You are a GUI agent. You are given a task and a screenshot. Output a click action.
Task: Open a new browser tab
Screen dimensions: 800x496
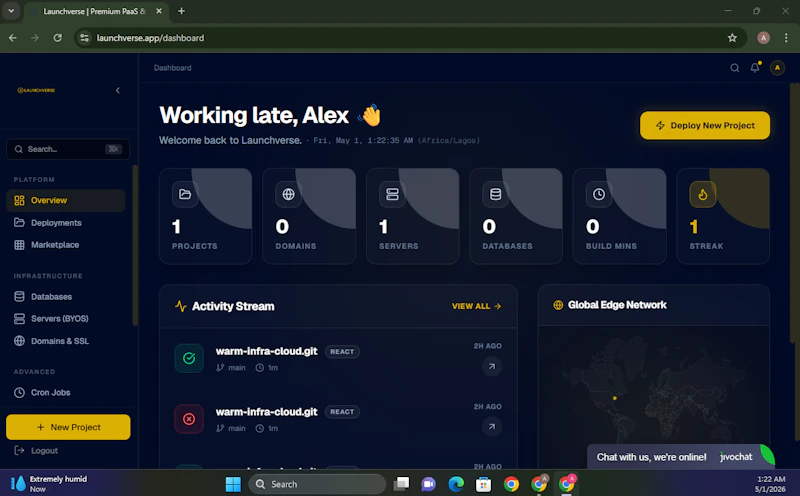(x=181, y=11)
